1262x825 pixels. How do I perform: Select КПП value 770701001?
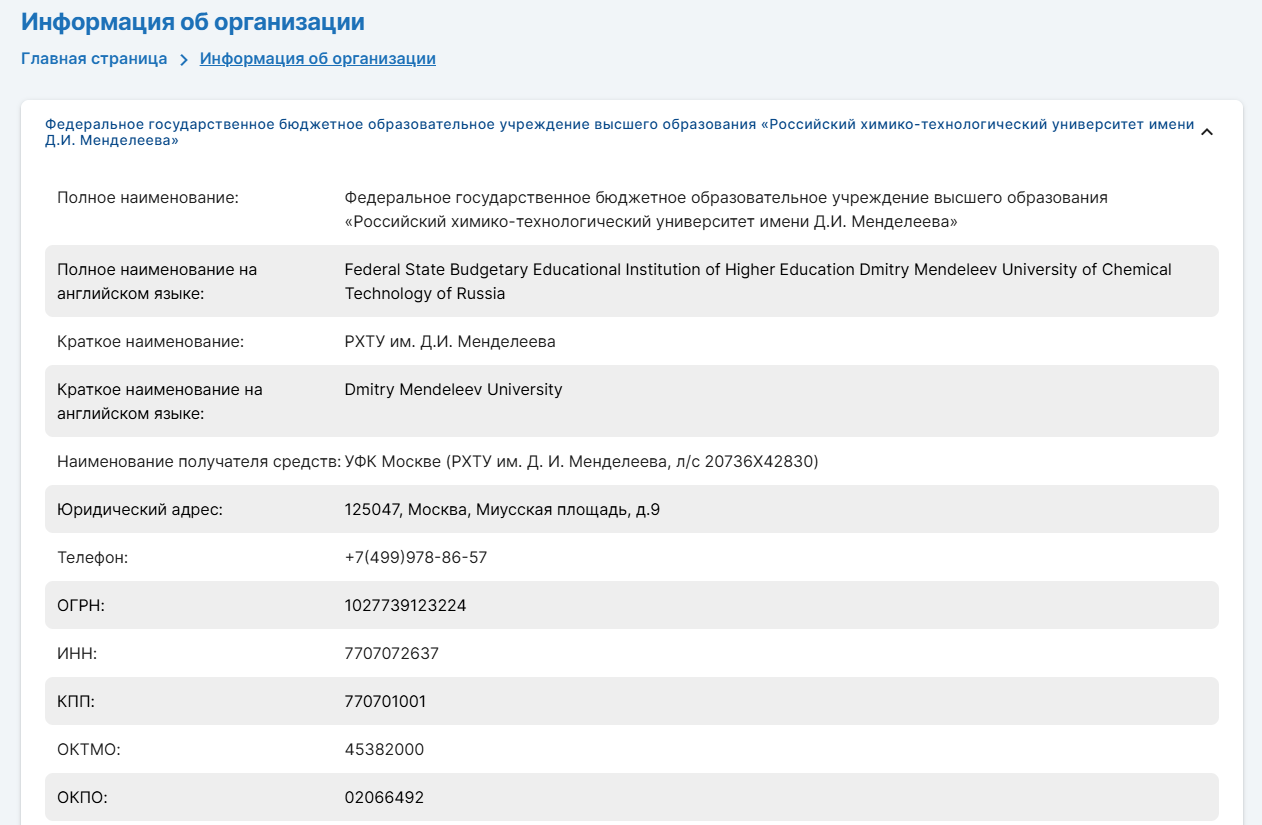click(x=385, y=702)
